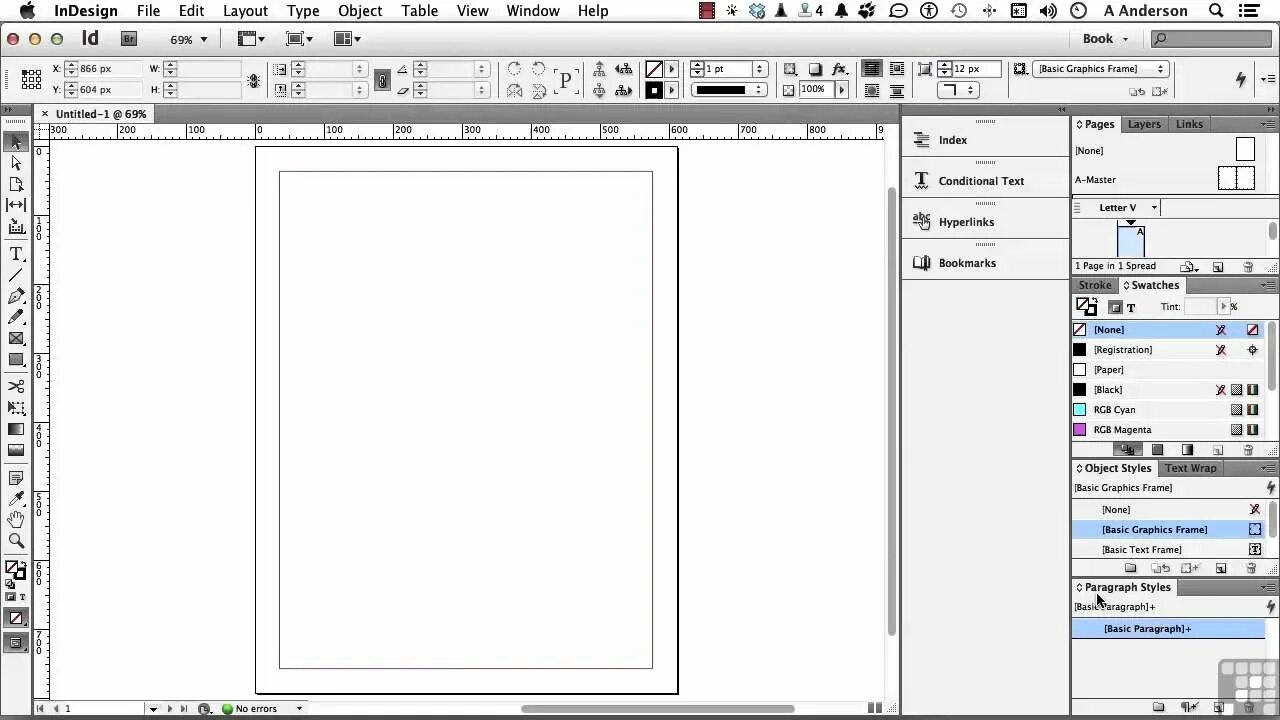Select the Note tool
This screenshot has height=720, width=1280.
coord(16,478)
